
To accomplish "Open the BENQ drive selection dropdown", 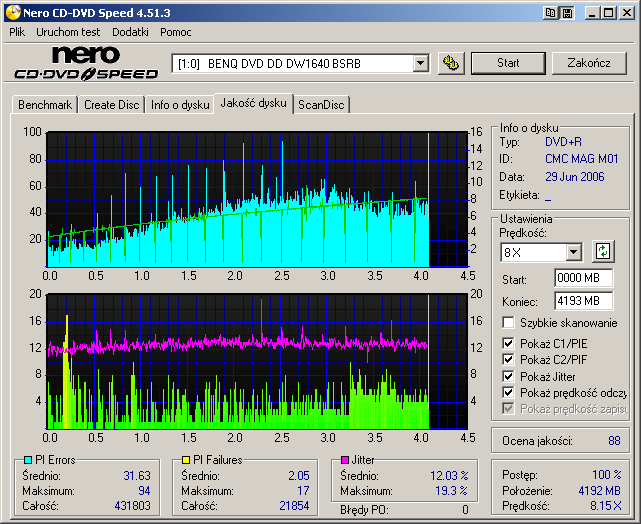I will click(420, 64).
